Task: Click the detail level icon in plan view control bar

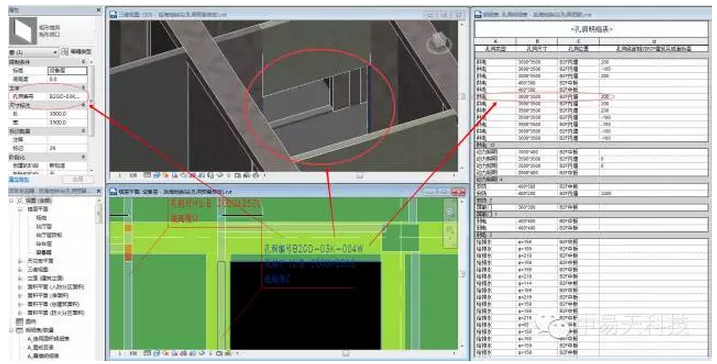Action: (147, 353)
